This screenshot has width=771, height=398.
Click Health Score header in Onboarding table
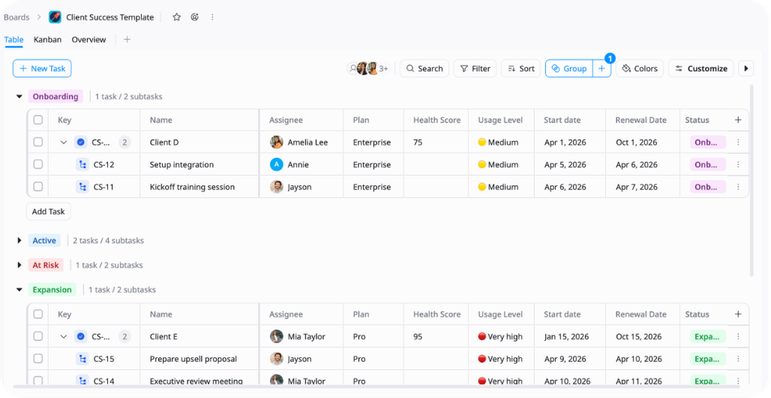pyautogui.click(x=437, y=120)
